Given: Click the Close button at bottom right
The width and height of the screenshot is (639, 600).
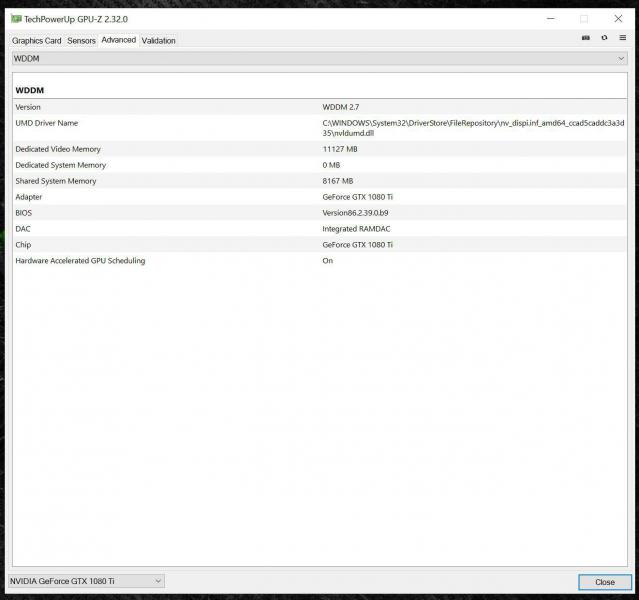Looking at the screenshot, I should click(605, 582).
